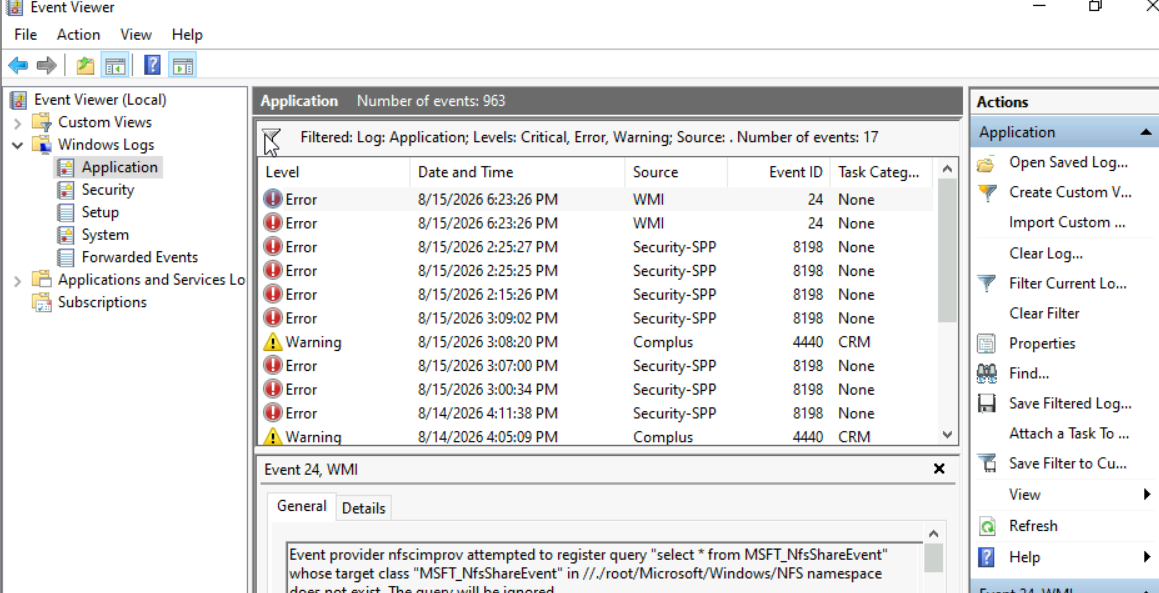
Task: Click Filter Current Log action text
Action: click(x=1067, y=283)
